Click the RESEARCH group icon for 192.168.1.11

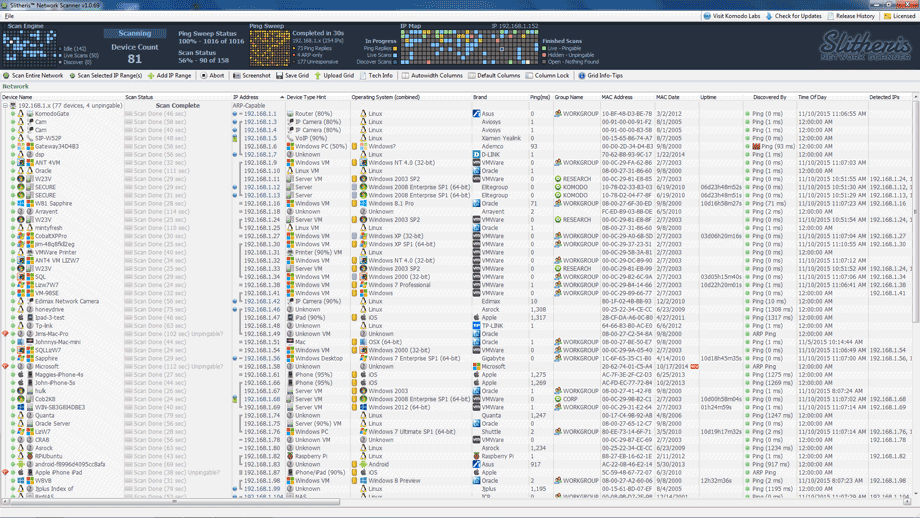558,179
